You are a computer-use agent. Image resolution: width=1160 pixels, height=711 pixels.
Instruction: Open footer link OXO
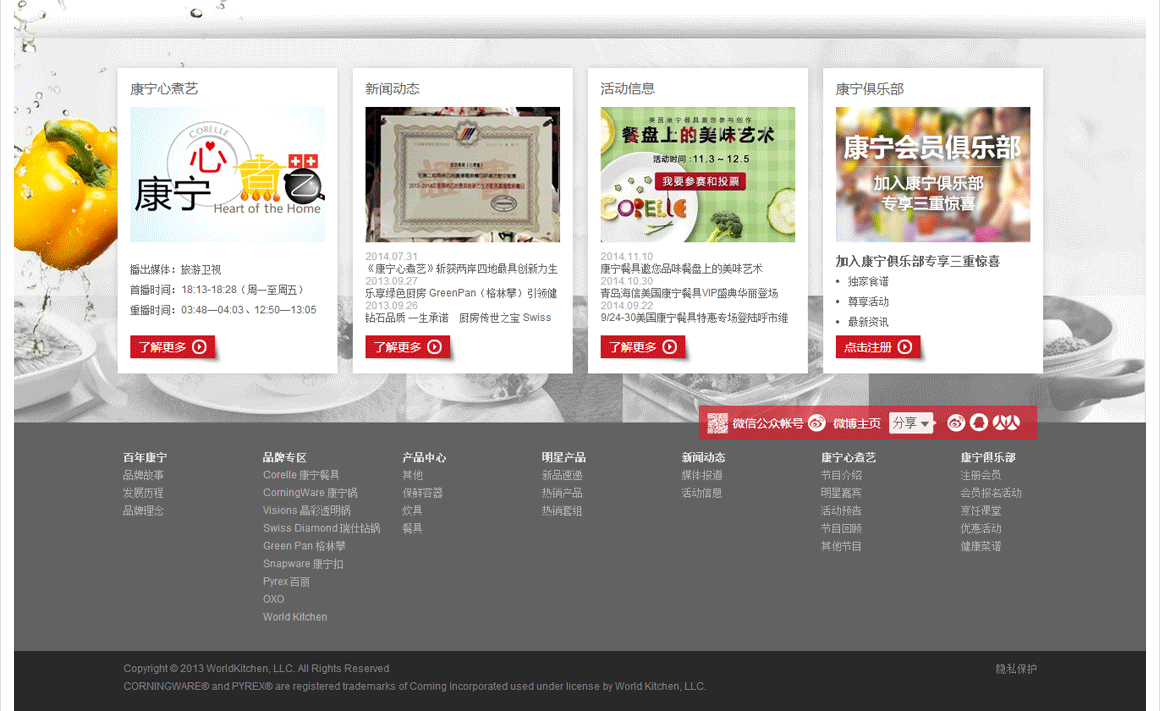(x=274, y=599)
